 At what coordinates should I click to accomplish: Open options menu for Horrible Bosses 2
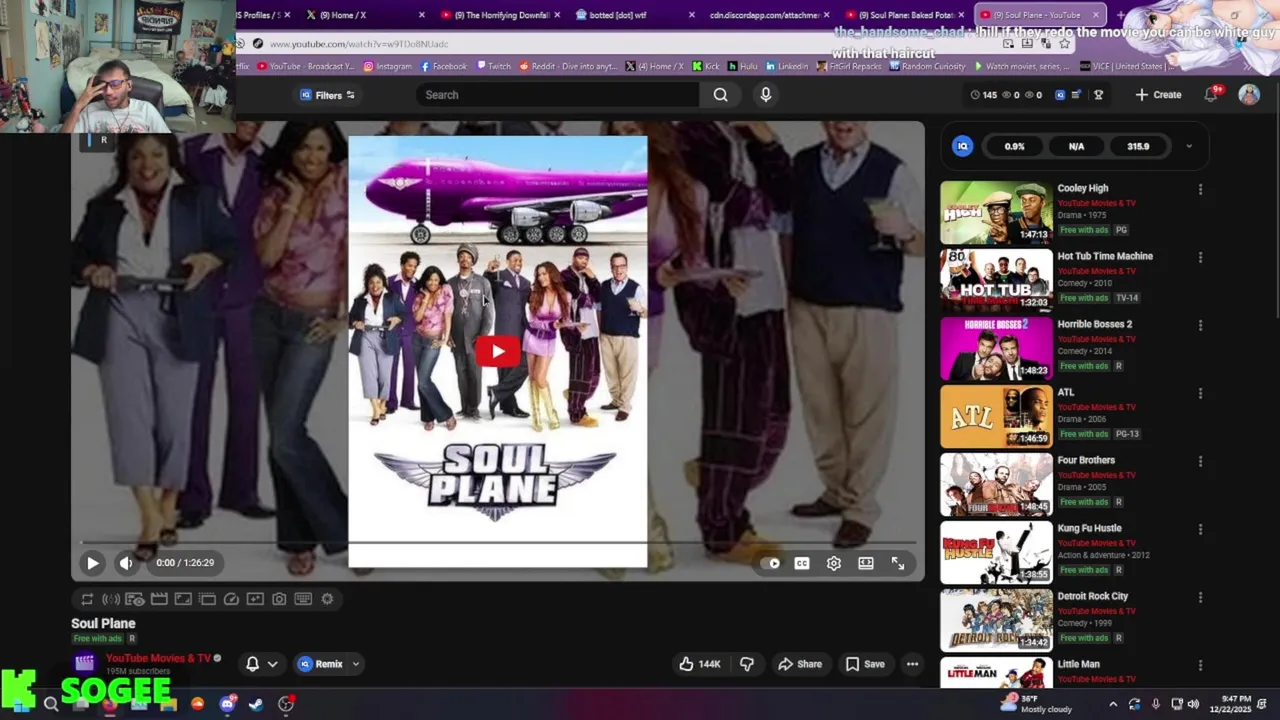tap(1200, 325)
